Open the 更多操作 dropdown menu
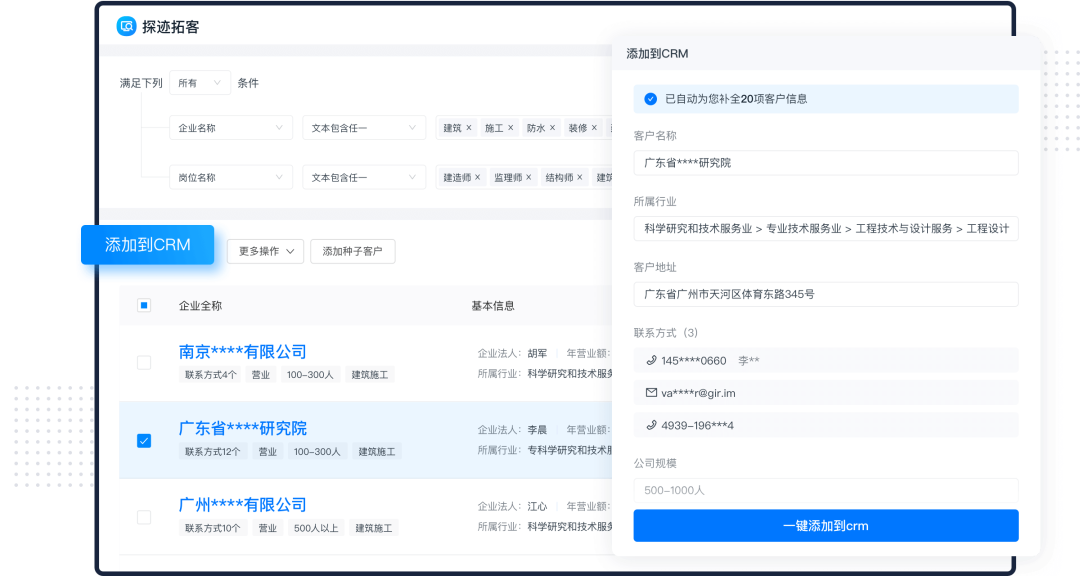The image size is (1080, 576). click(264, 251)
